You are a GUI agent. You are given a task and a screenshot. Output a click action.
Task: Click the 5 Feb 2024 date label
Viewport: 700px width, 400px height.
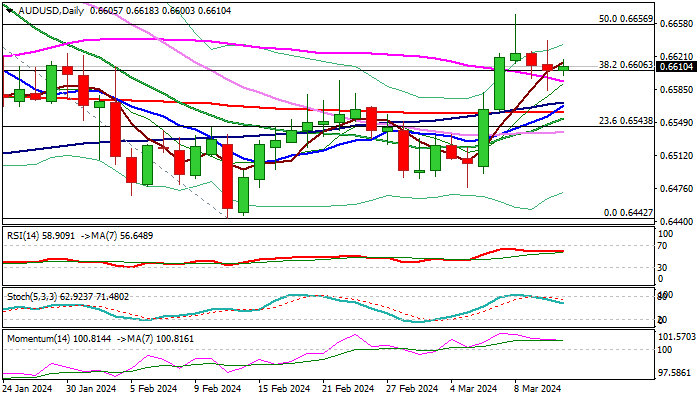[155, 389]
